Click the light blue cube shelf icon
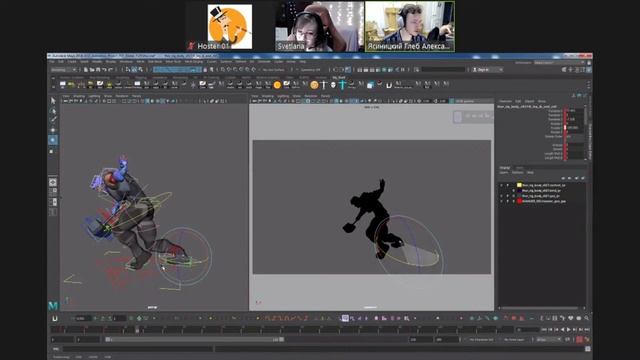Viewport: 640px width, 360px height. pyautogui.click(x=370, y=85)
